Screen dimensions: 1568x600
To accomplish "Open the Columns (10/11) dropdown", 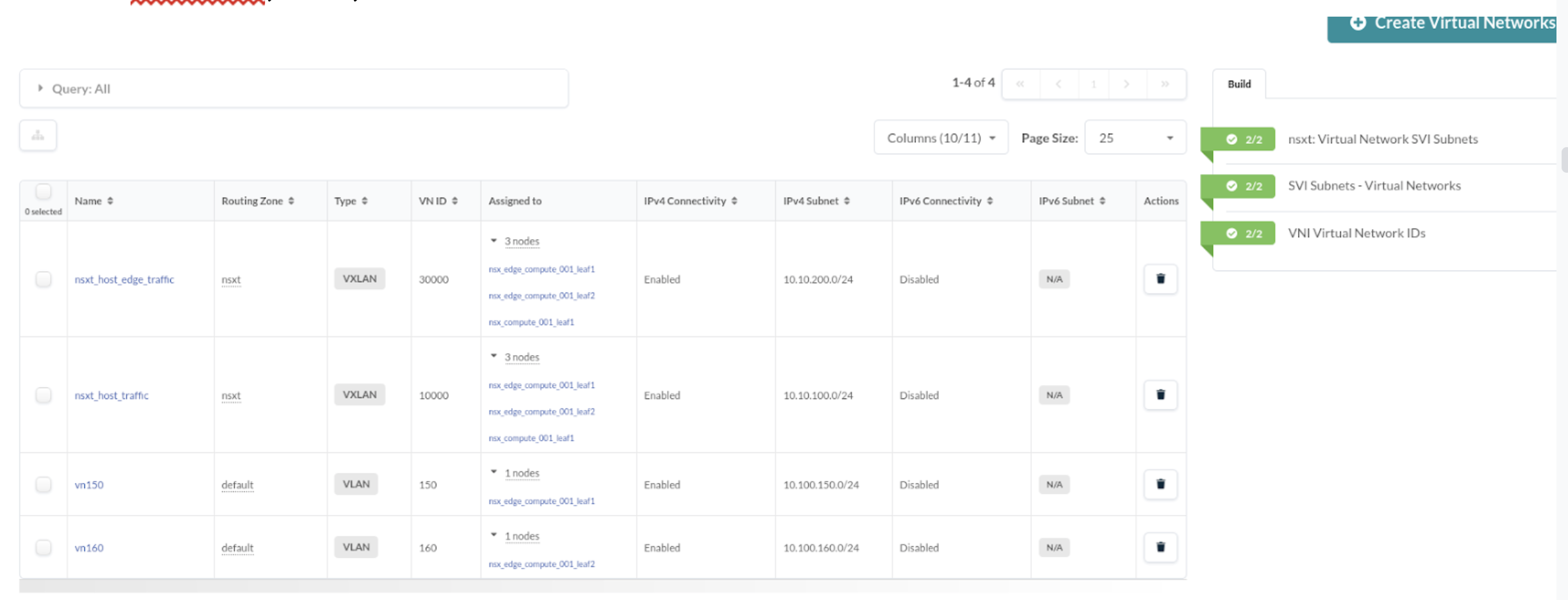I will (940, 138).
